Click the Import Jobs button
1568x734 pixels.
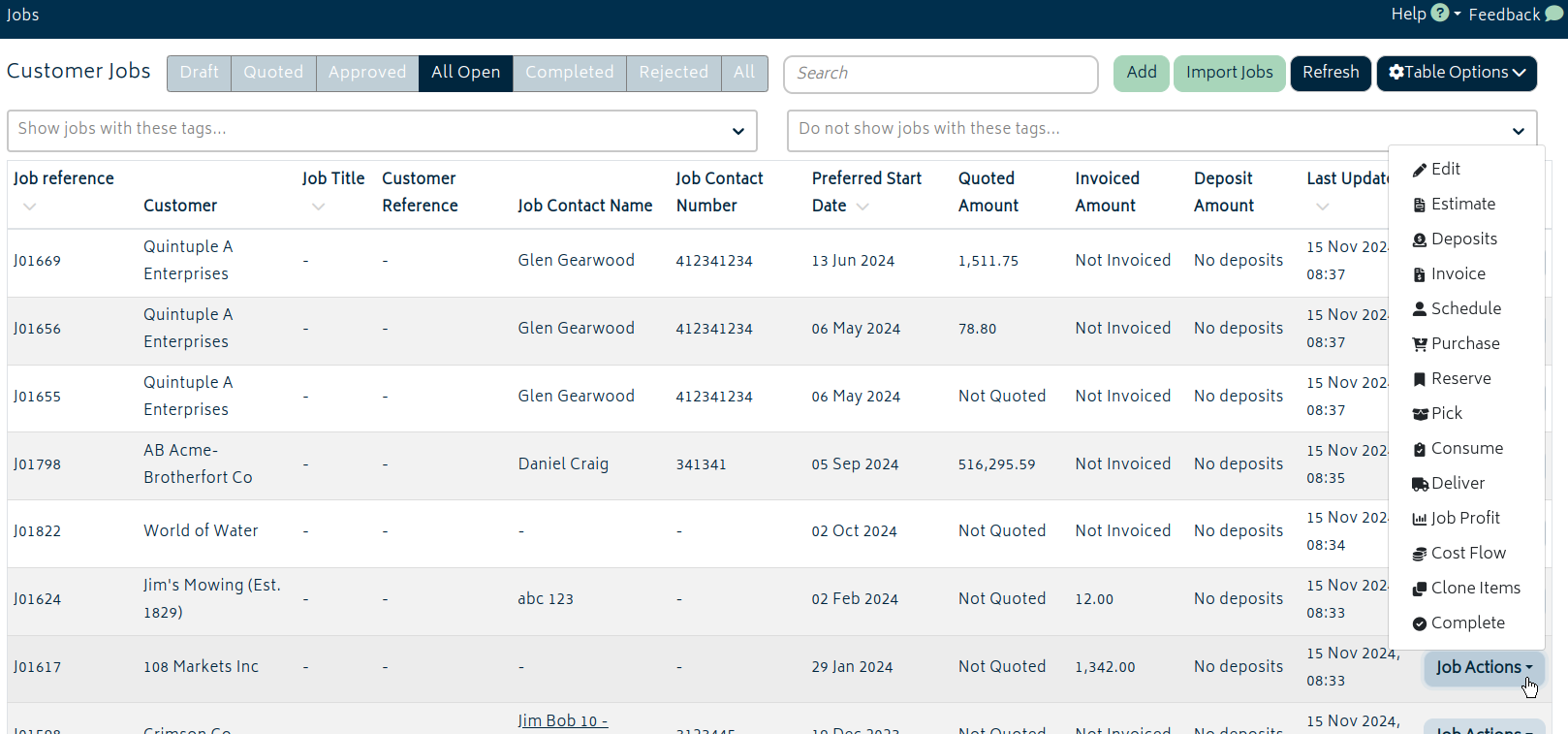(1230, 73)
